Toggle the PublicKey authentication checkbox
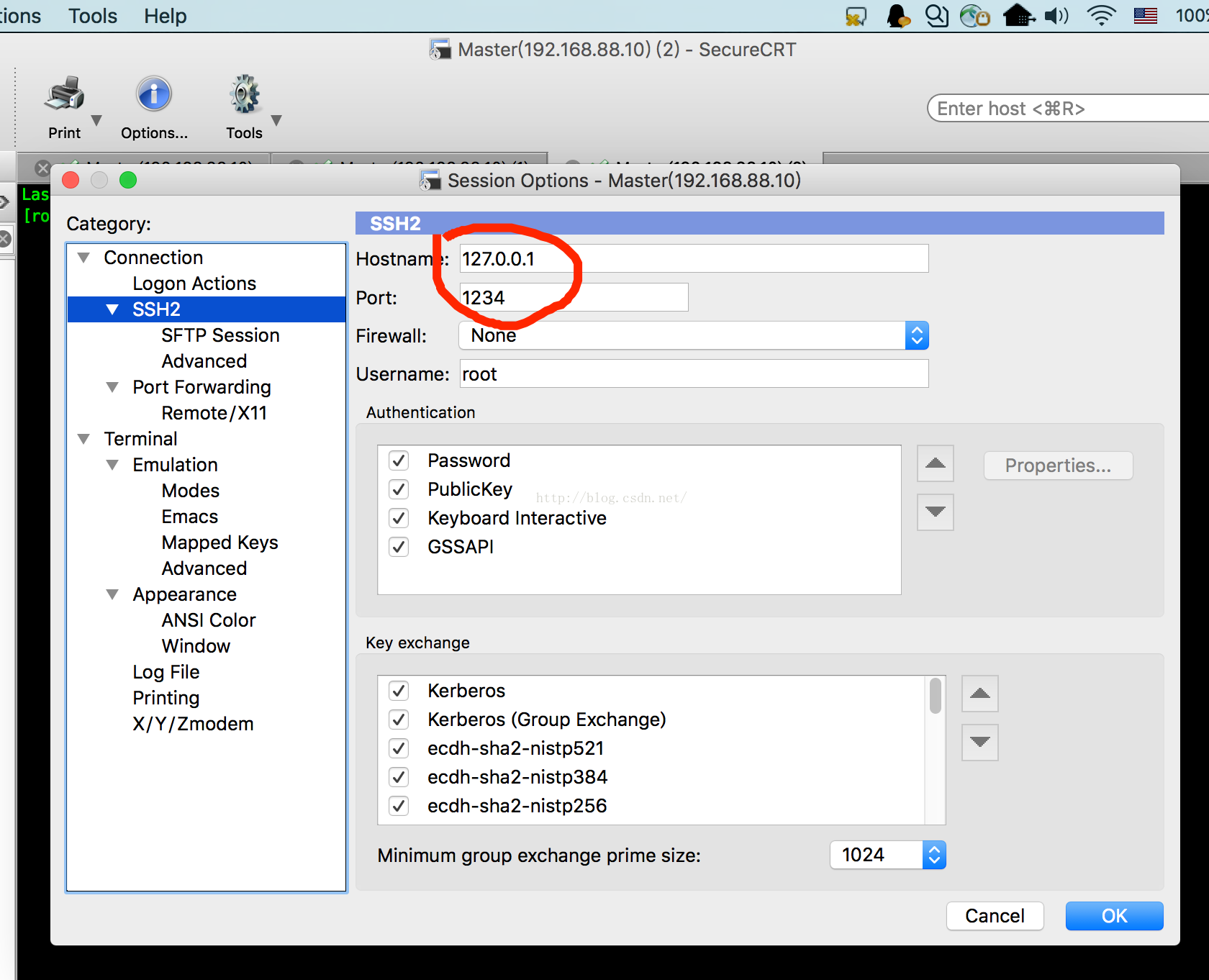This screenshot has height=980, width=1209. tap(399, 489)
